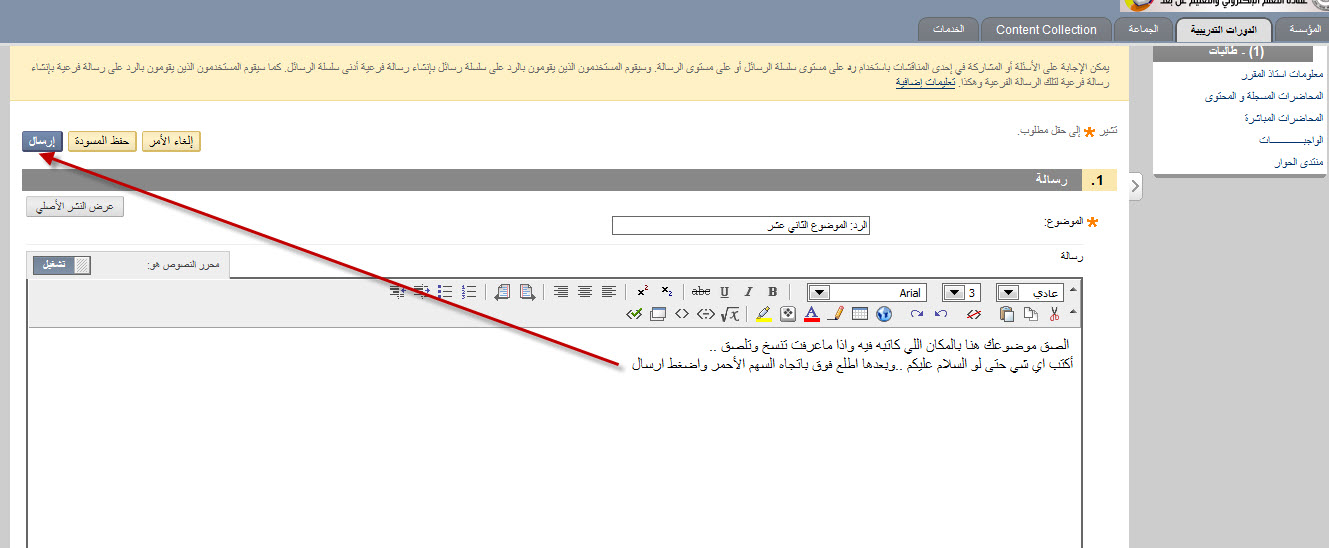
Task: Open the Arial font dropdown
Action: (x=820, y=292)
